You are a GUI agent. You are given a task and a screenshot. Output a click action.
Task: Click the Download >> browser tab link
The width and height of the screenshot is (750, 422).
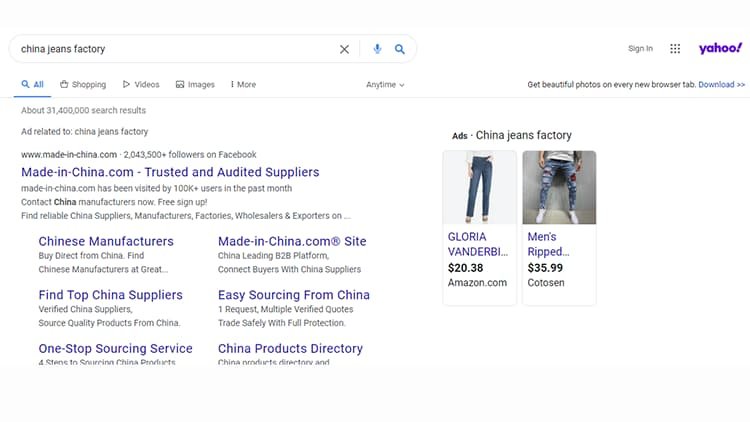pyautogui.click(x=721, y=84)
